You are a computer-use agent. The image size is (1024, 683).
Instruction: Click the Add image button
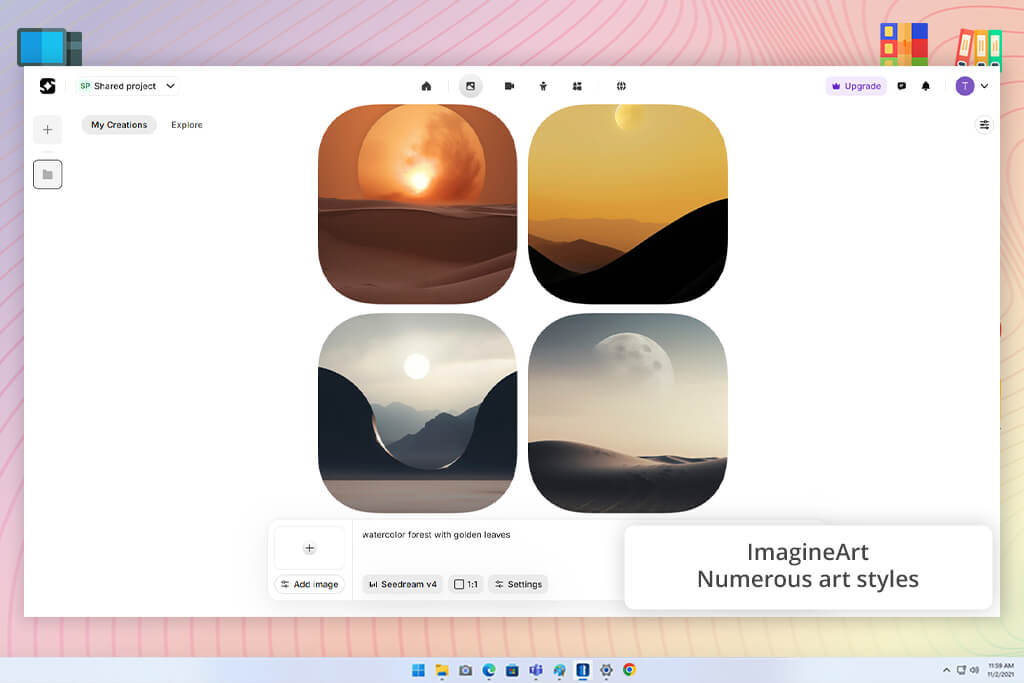(x=310, y=584)
